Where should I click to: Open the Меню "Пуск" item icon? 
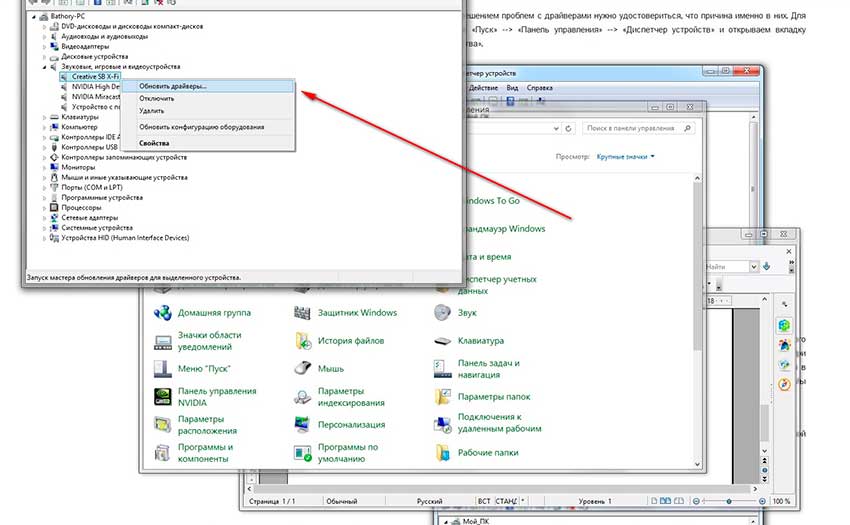point(163,369)
